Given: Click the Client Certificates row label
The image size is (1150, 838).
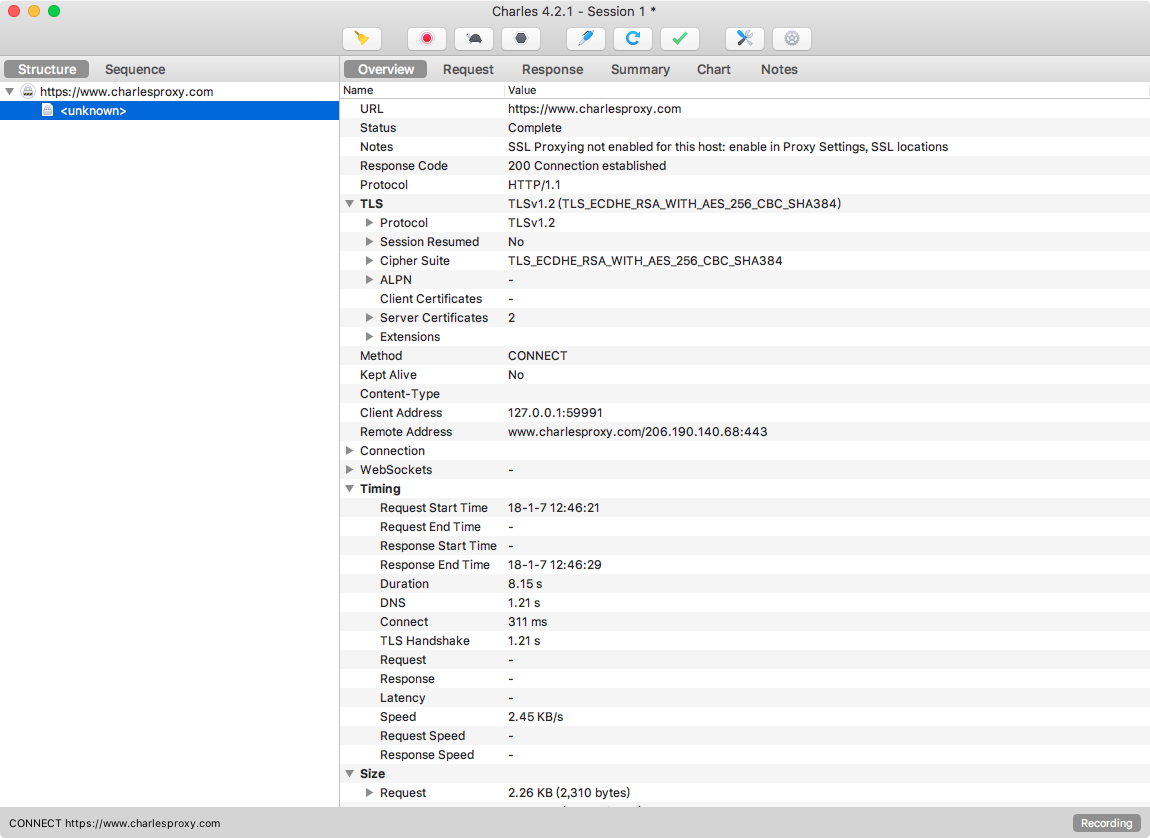Looking at the screenshot, I should pos(431,299).
